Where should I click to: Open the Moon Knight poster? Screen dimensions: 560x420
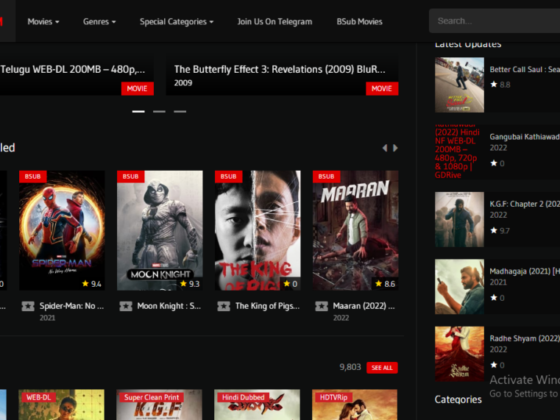[x=160, y=230]
